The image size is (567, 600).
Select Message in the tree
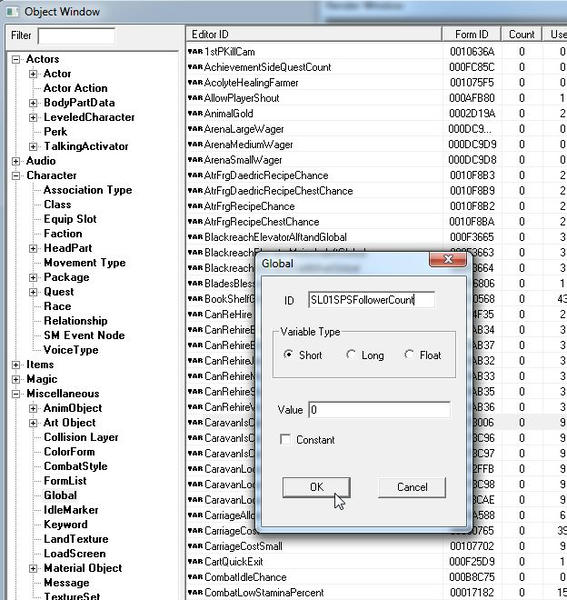coord(66,582)
